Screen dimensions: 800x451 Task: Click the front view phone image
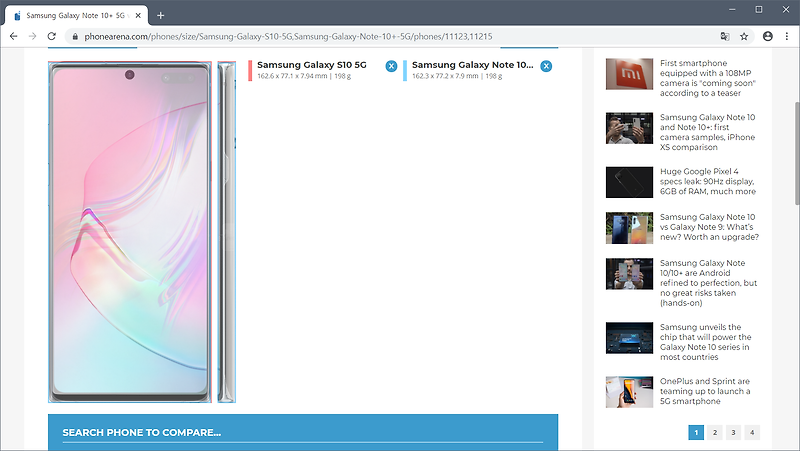click(130, 232)
